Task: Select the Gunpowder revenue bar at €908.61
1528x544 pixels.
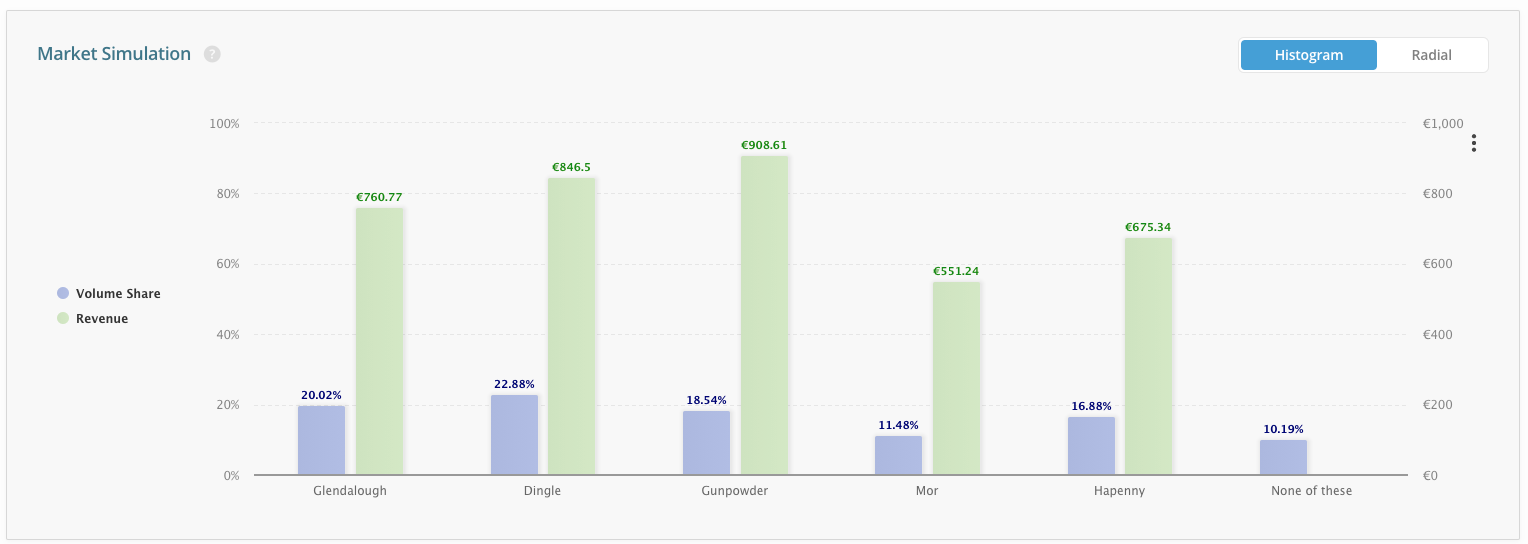Action: 764,315
